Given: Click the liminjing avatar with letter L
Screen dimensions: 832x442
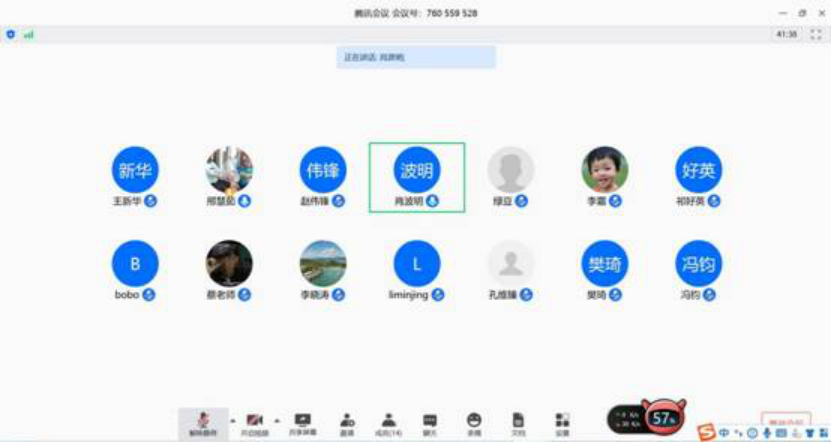Looking at the screenshot, I should [417, 264].
